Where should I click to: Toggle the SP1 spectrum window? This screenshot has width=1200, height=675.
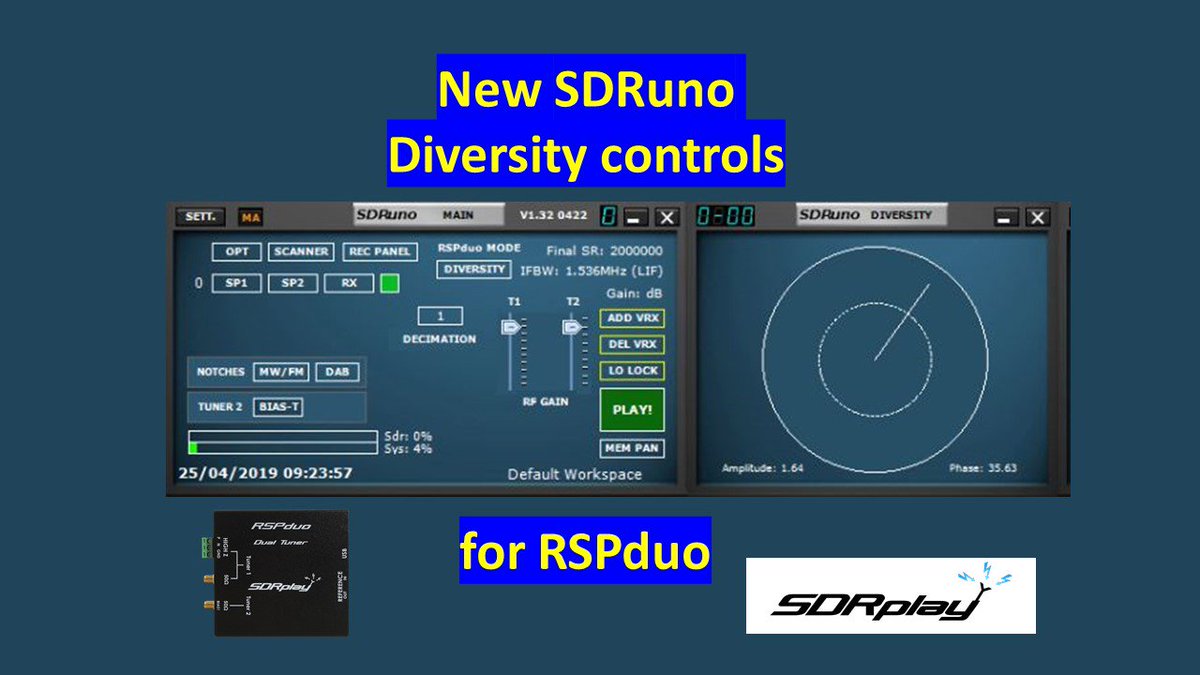[236, 283]
